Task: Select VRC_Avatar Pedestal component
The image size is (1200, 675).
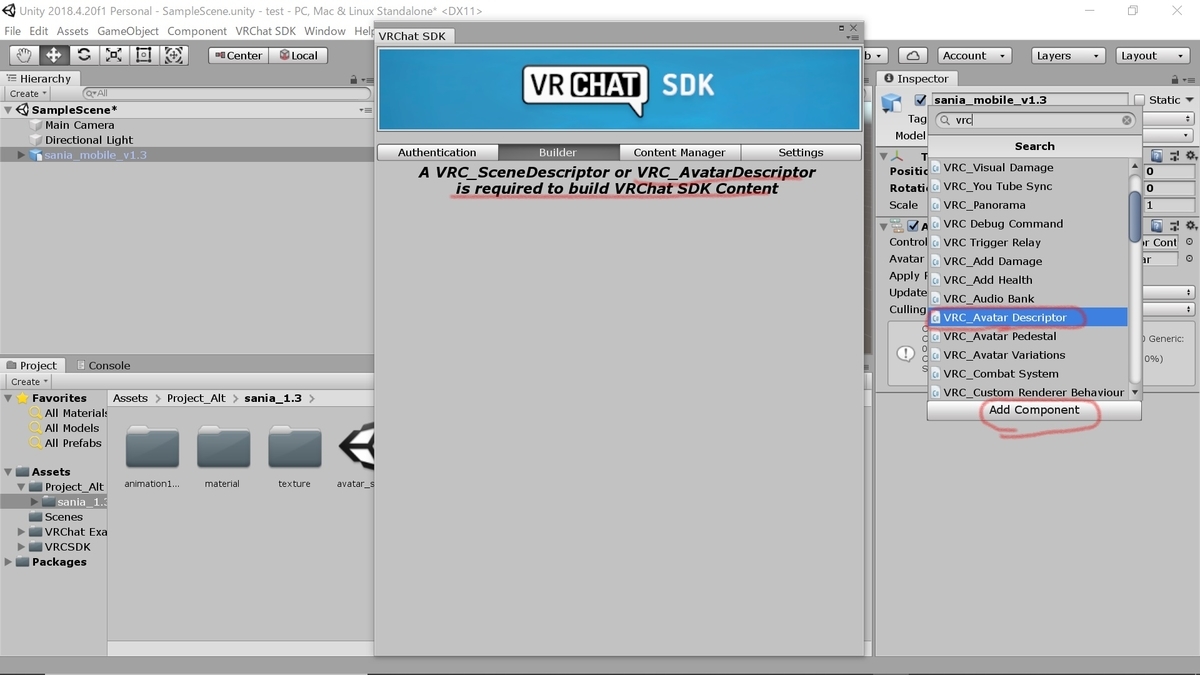Action: click(1028, 336)
